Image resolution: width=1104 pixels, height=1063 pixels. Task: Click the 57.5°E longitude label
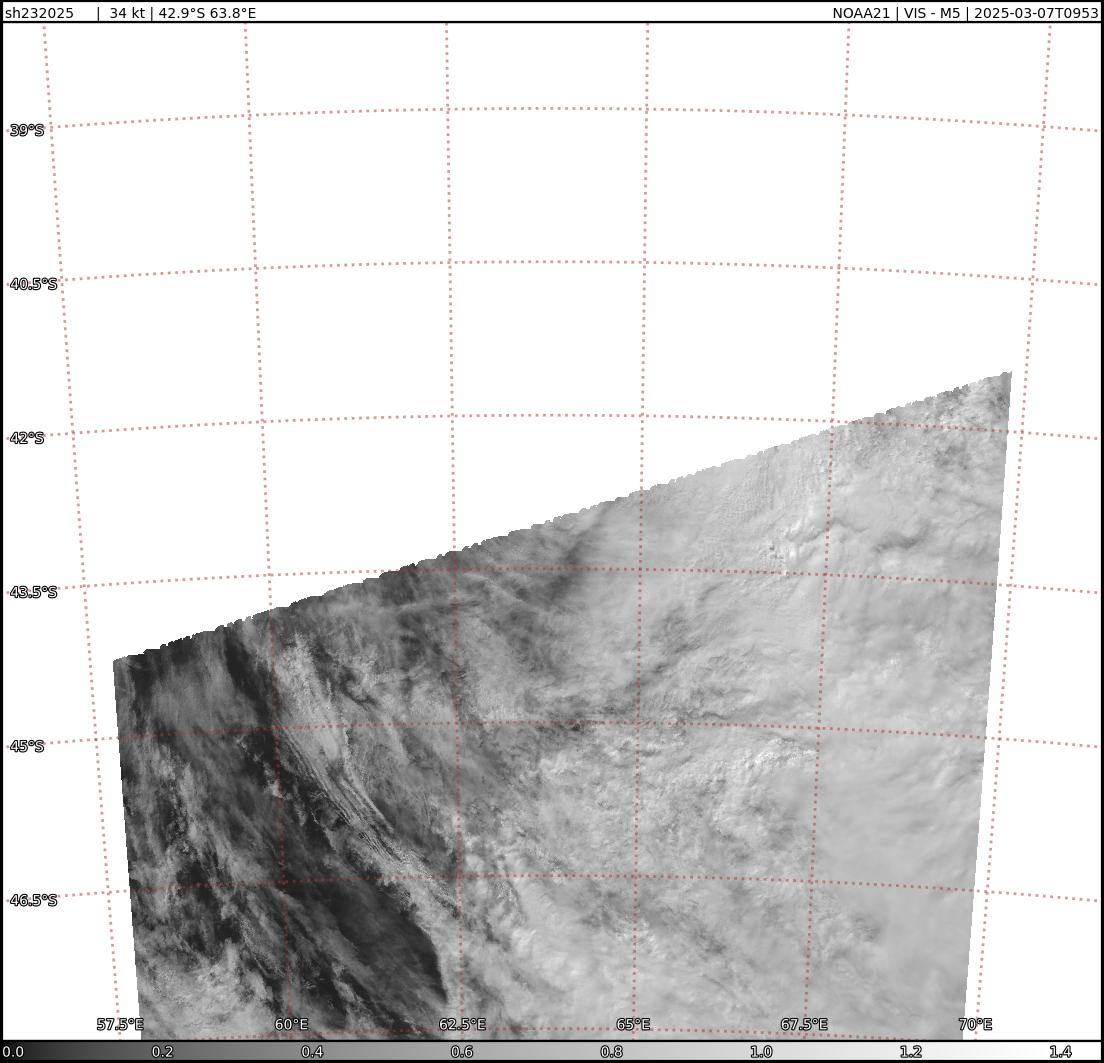[x=120, y=1024]
